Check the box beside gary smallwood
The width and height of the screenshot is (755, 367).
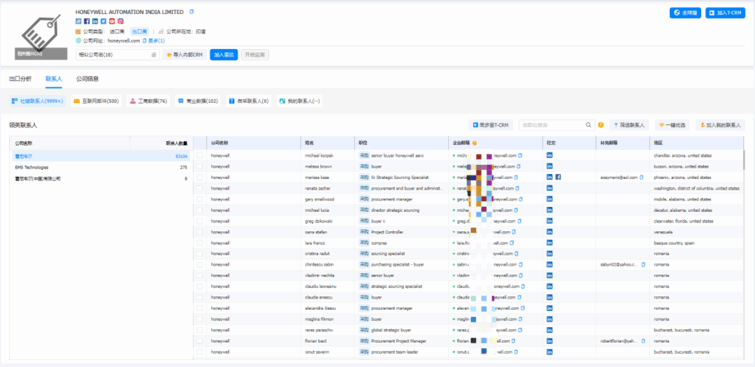200,199
